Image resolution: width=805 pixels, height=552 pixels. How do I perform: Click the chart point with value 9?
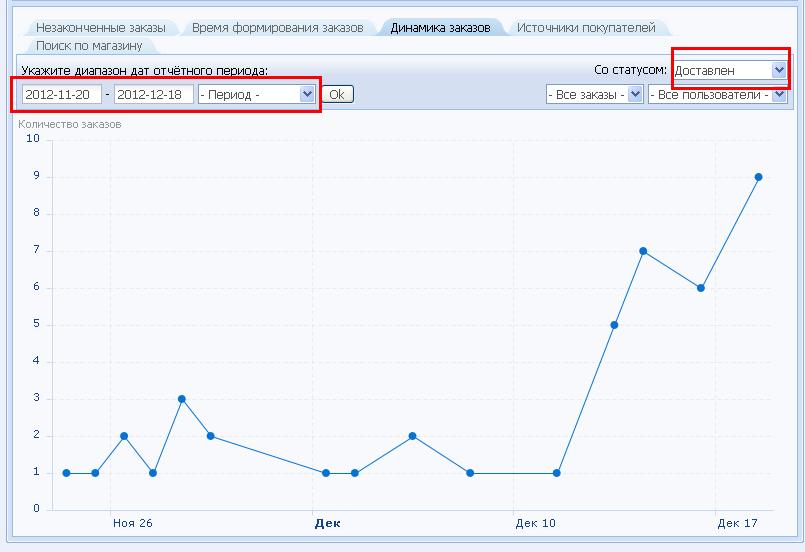759,177
